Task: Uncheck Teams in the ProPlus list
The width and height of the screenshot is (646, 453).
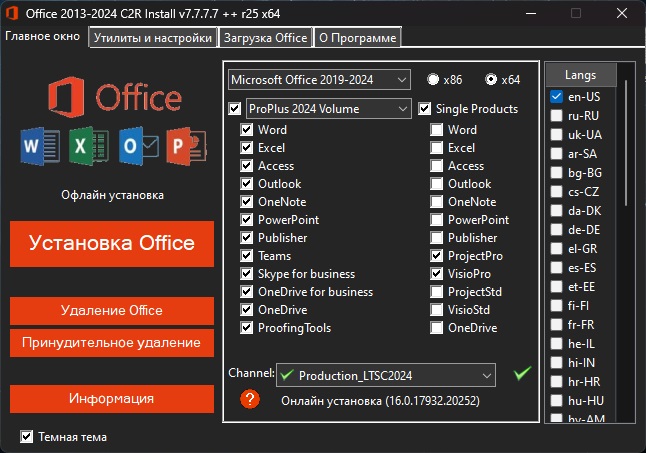Action: pyautogui.click(x=246, y=256)
